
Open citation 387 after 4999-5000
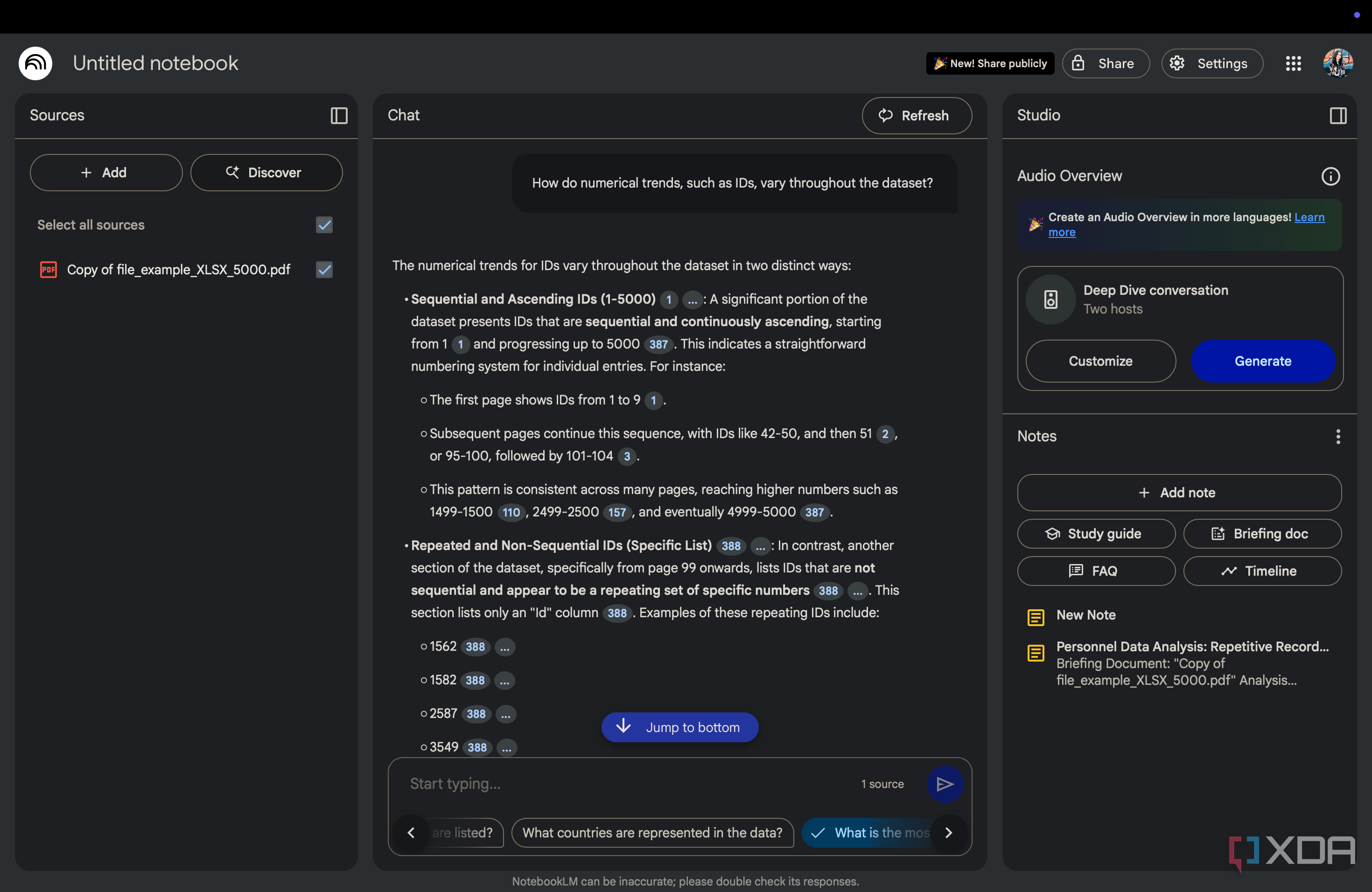(814, 512)
